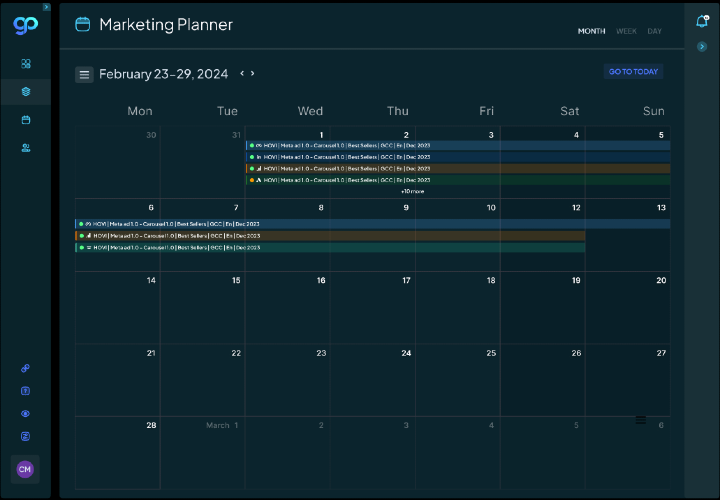Toggle the eye visibility icon in sidebar
The height and width of the screenshot is (500, 720).
pyautogui.click(x=26, y=414)
